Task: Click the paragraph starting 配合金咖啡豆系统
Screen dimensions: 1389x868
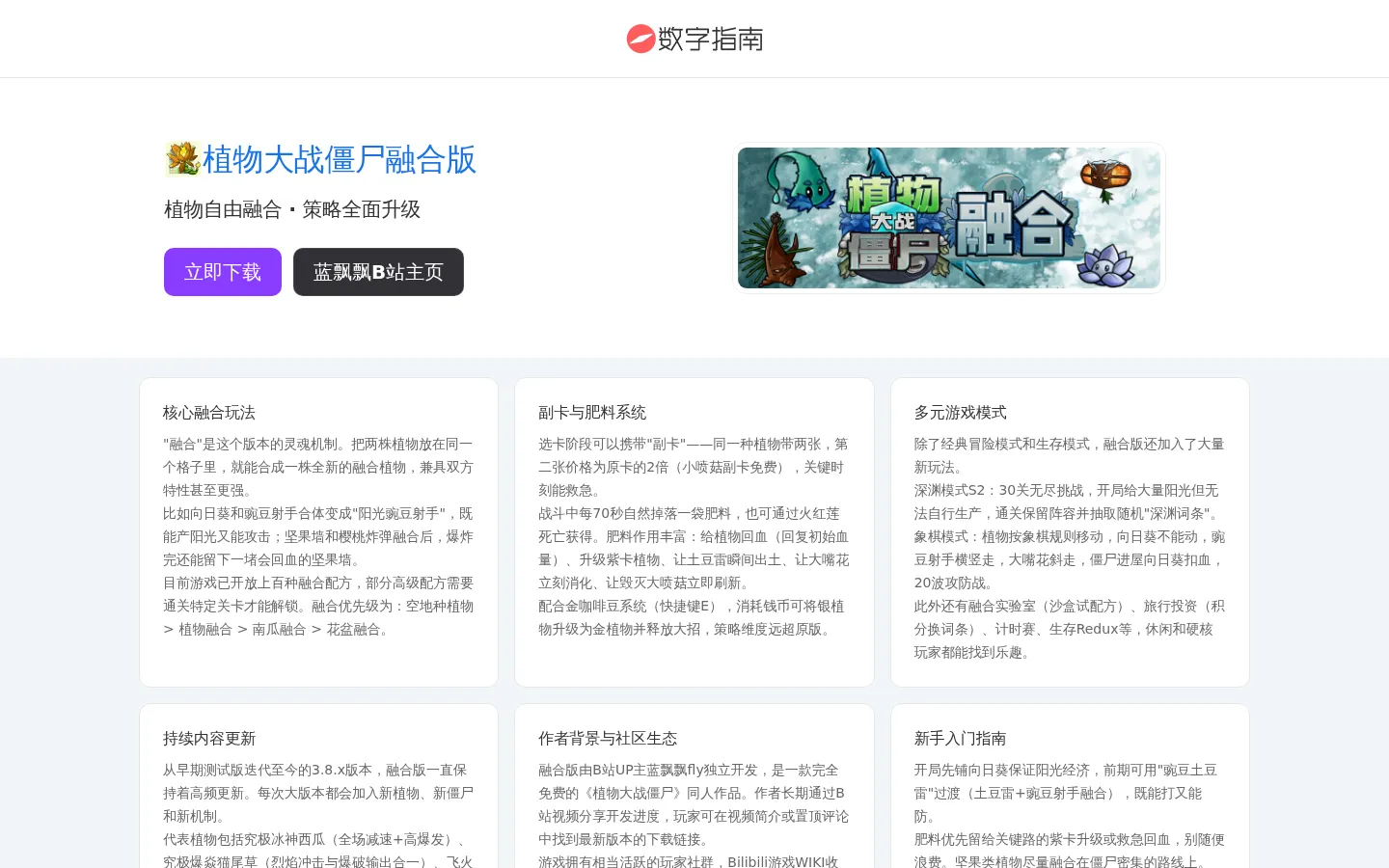Action: pos(694,617)
